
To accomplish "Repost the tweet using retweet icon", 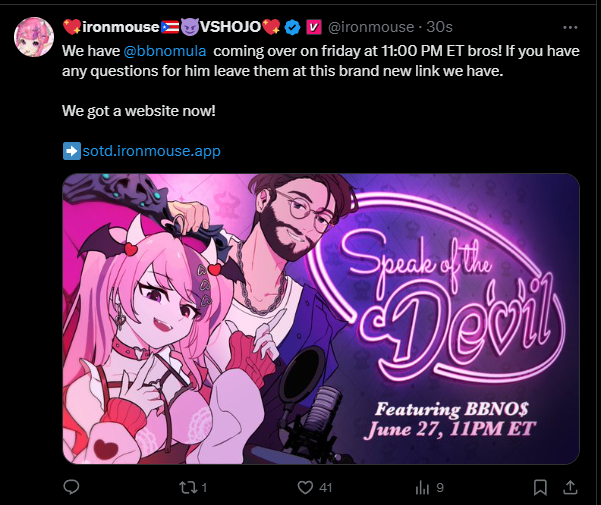I will (x=188, y=487).
